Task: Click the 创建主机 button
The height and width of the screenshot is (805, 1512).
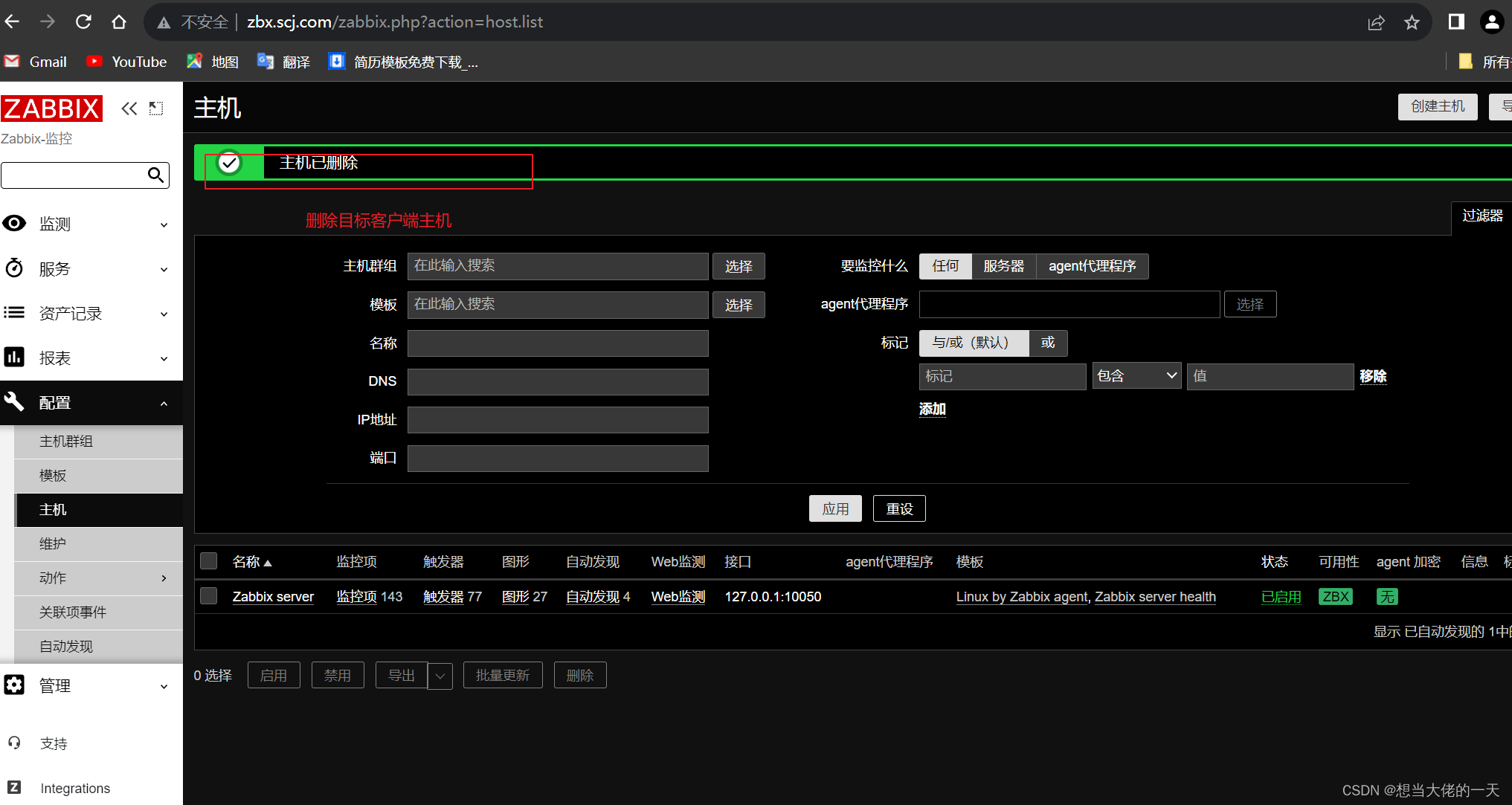Action: 1438,106
